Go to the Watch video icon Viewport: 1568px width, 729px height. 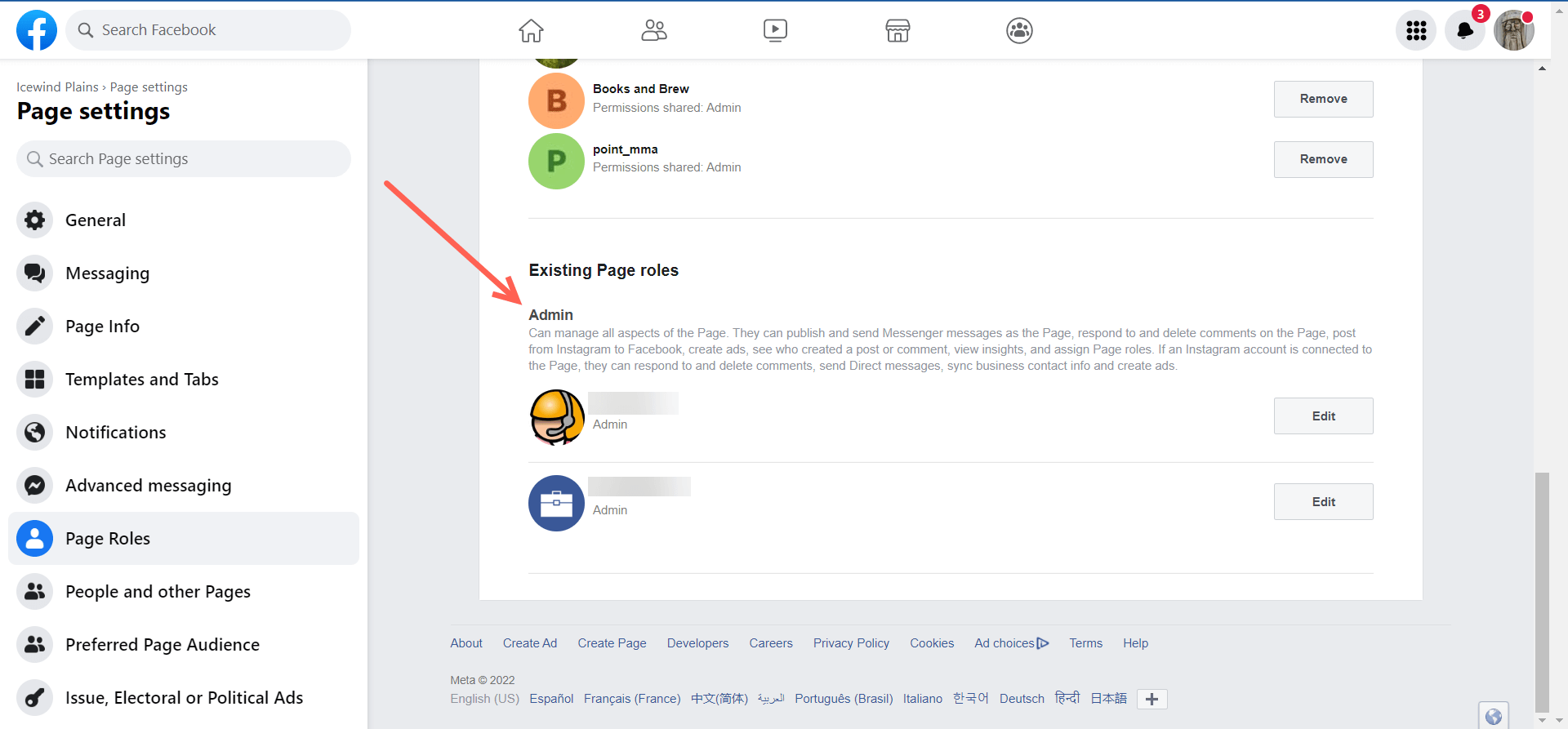(x=775, y=31)
